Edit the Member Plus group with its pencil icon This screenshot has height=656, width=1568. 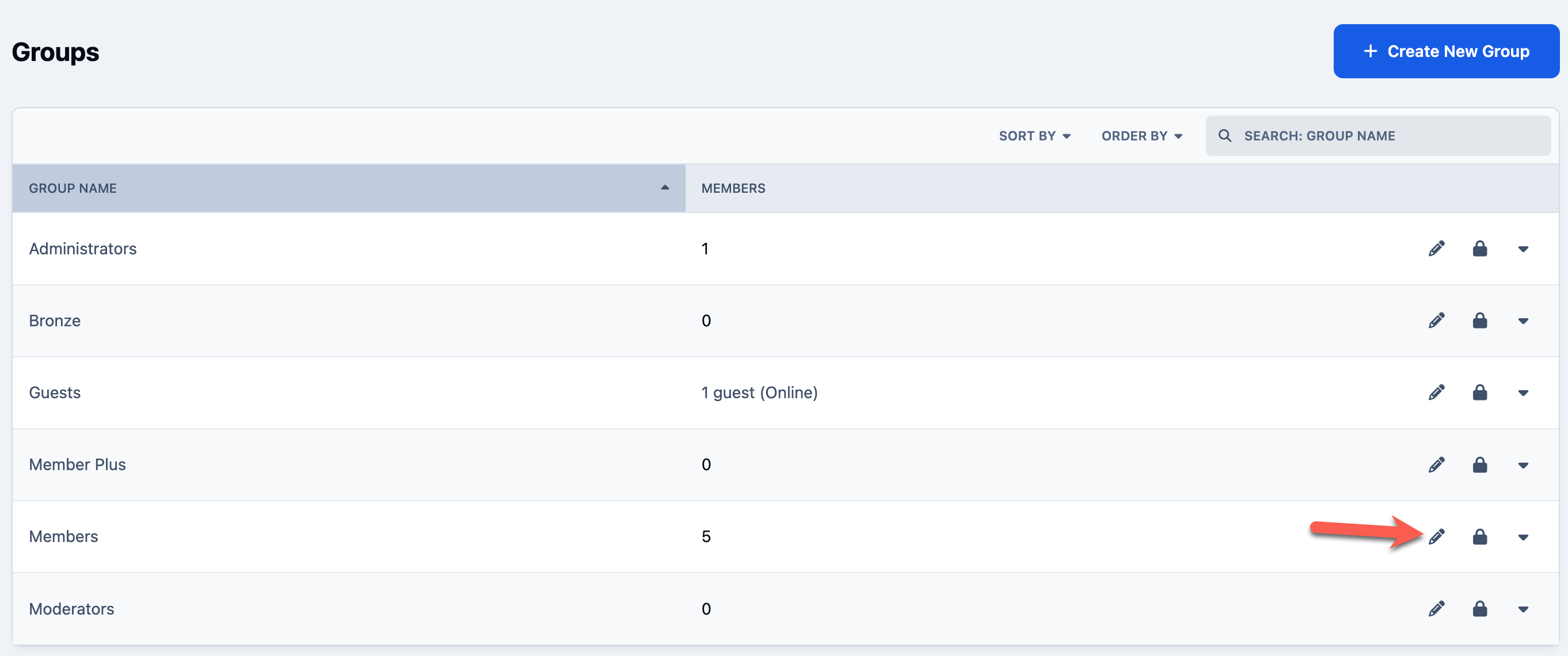1437,465
